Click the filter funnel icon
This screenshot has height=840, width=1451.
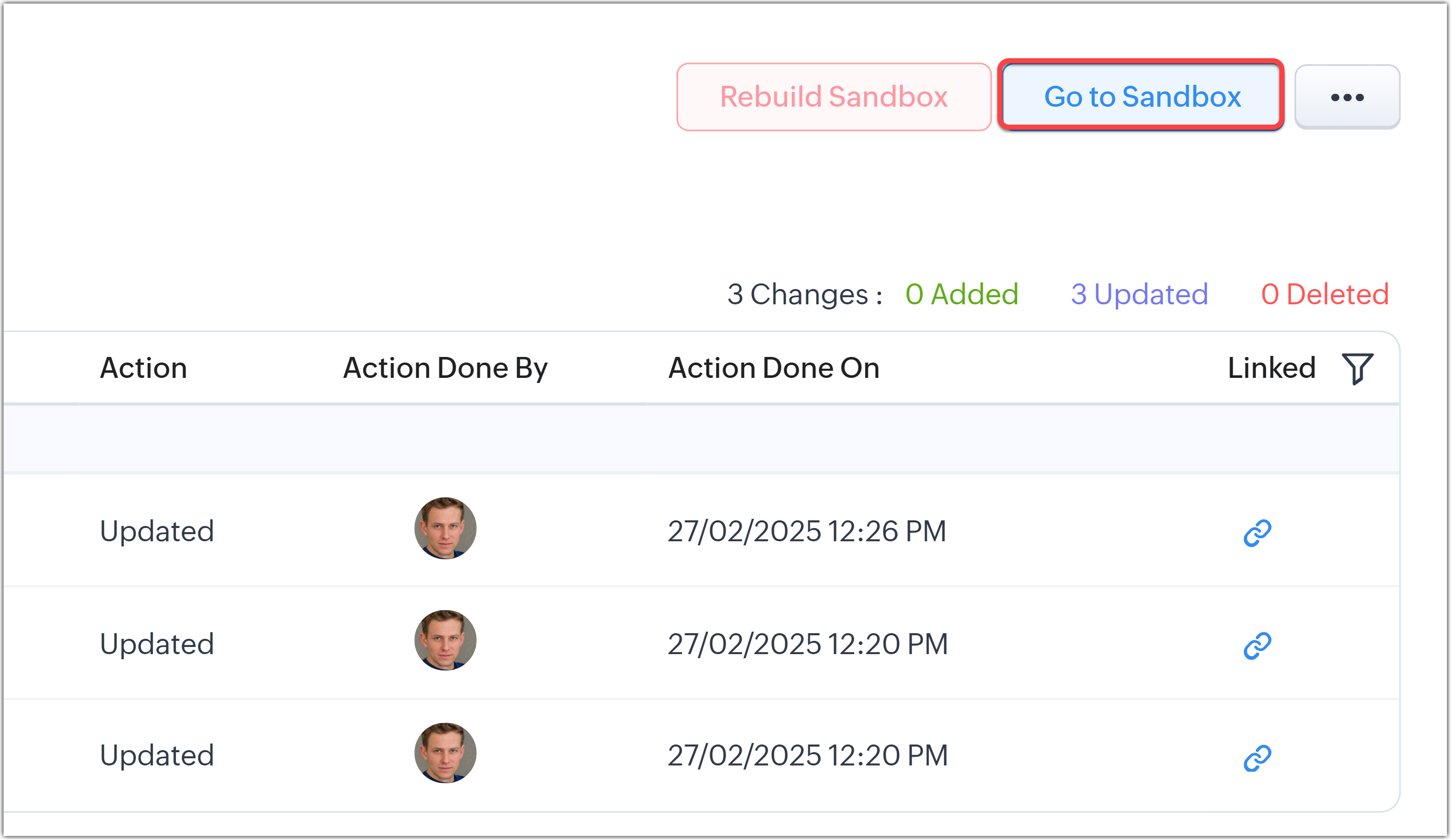click(1357, 368)
